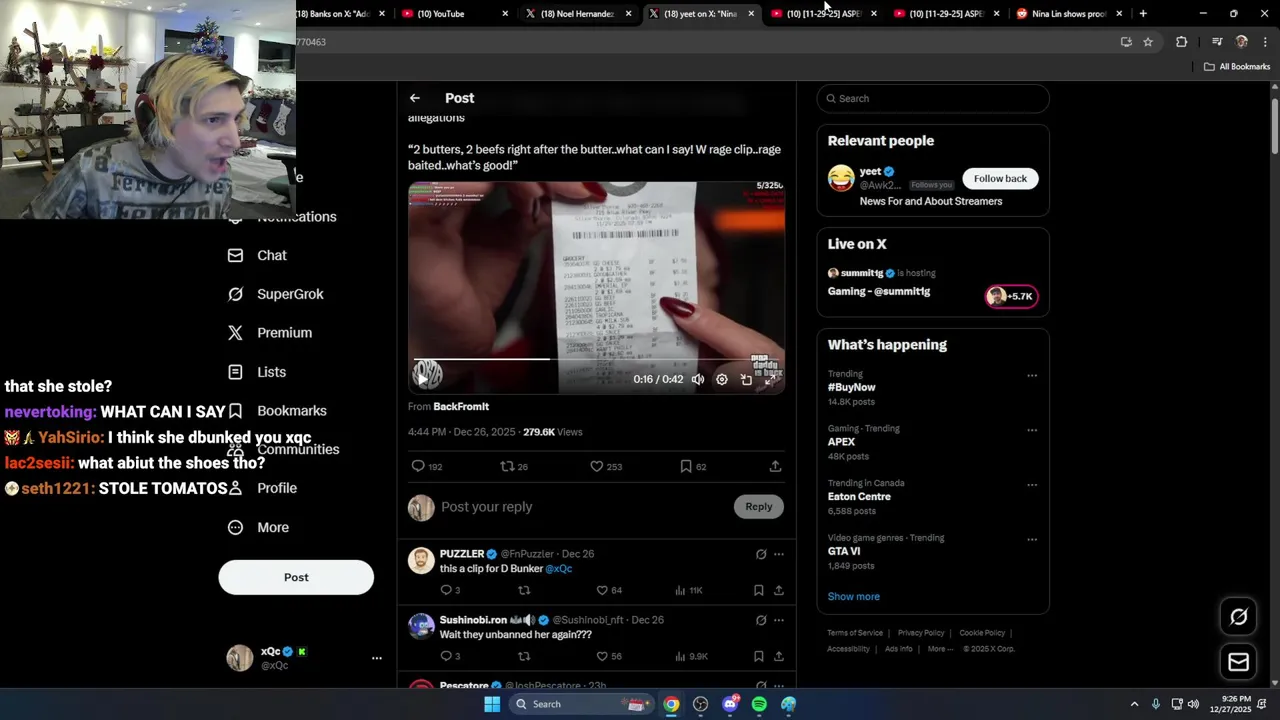Open the #BuyNow trending topic
Image resolution: width=1280 pixels, height=720 pixels.
pyautogui.click(x=851, y=387)
